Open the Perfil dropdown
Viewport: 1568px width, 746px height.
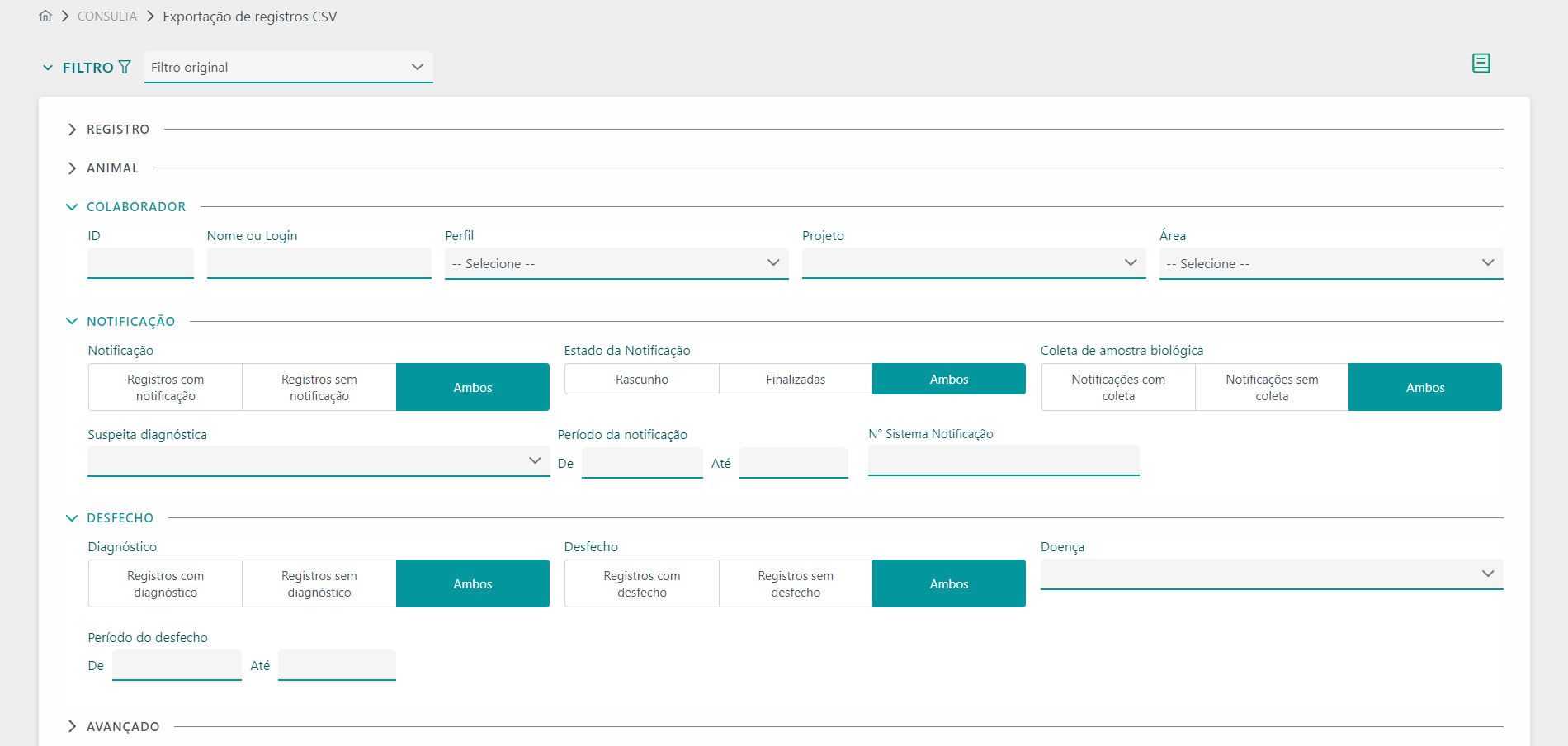(x=616, y=263)
